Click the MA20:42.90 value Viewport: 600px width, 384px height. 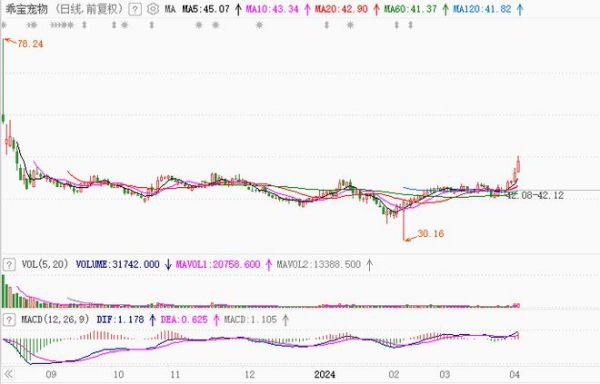[341, 9]
